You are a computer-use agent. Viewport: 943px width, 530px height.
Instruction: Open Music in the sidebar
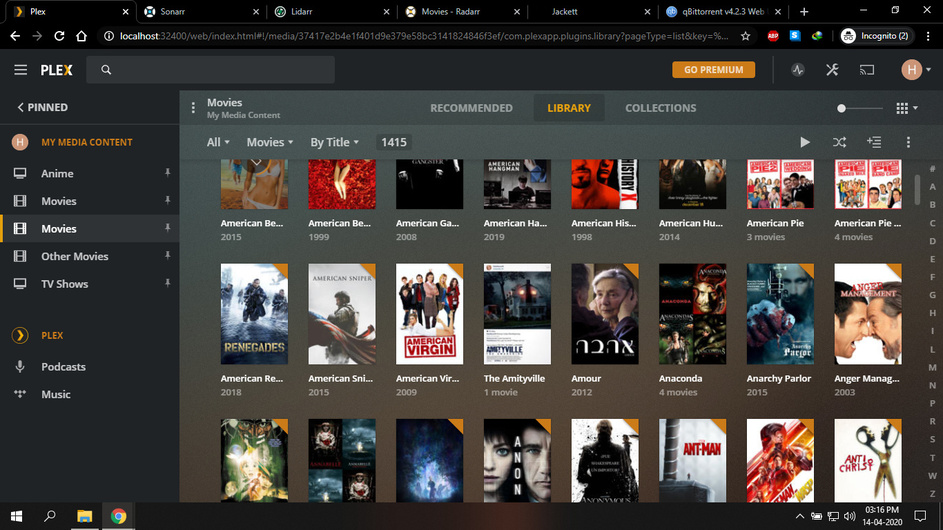click(x=56, y=395)
